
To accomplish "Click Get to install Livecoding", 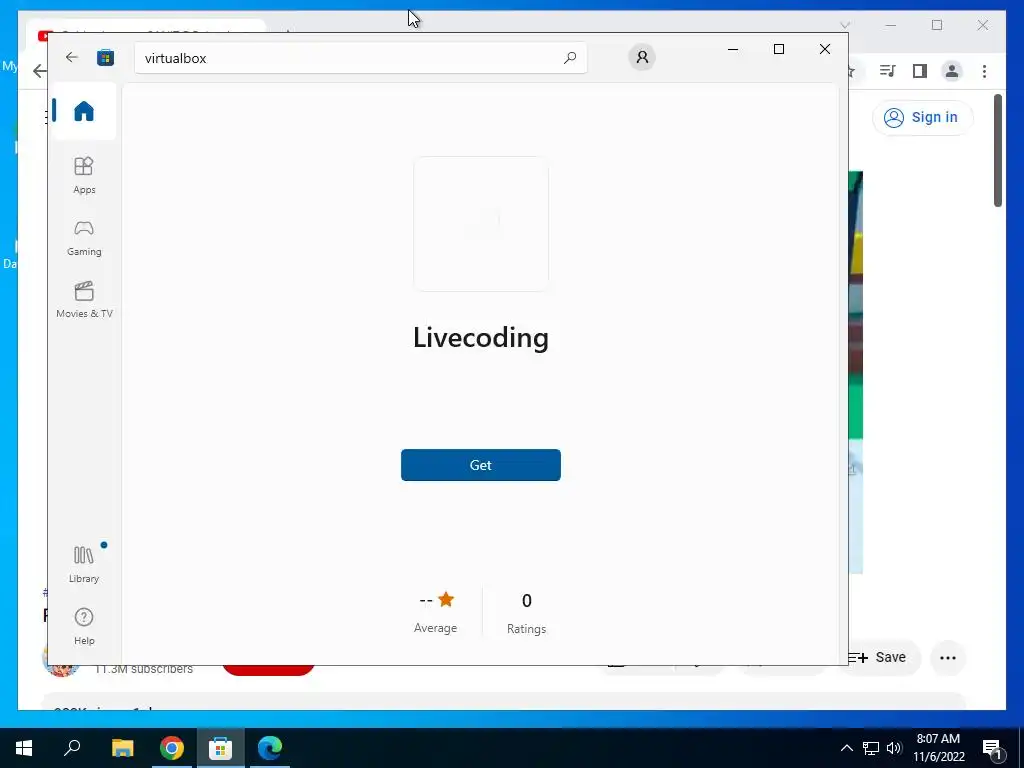I will (481, 465).
